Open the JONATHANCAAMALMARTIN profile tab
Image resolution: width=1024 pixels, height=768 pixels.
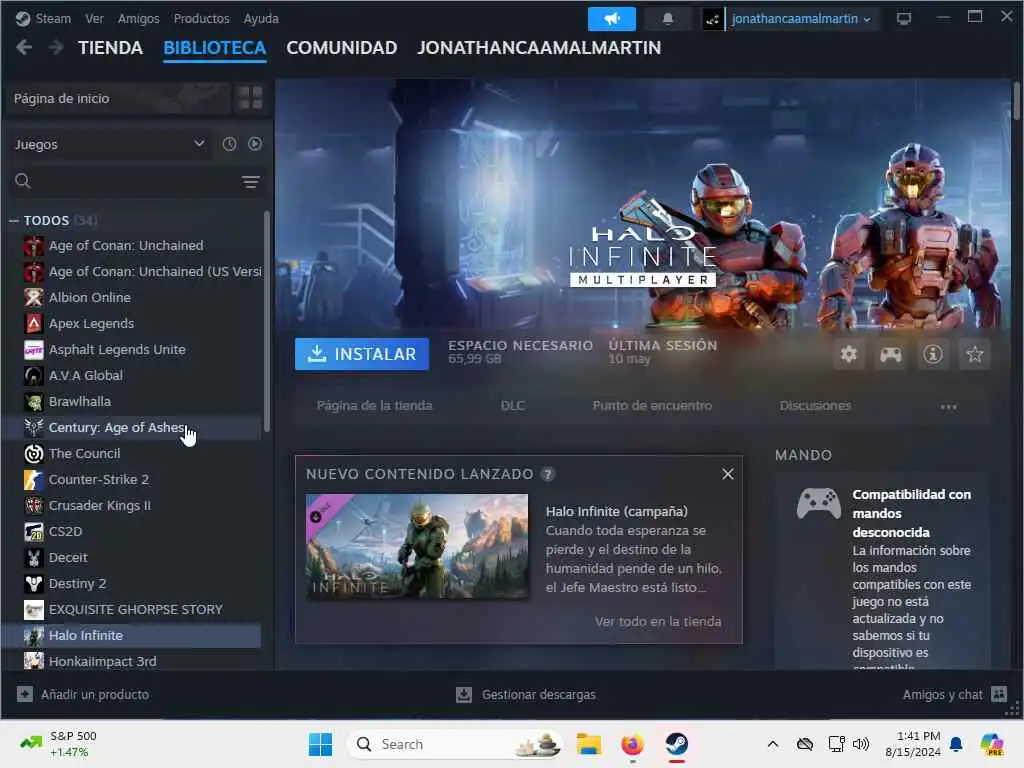tap(539, 48)
